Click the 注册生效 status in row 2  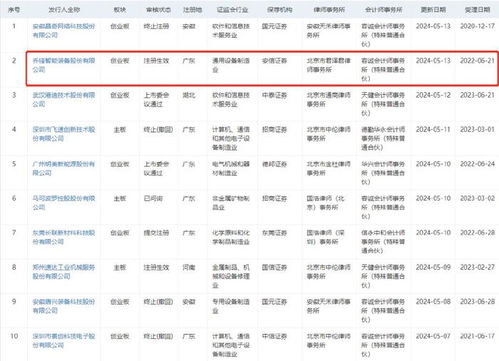156,61
